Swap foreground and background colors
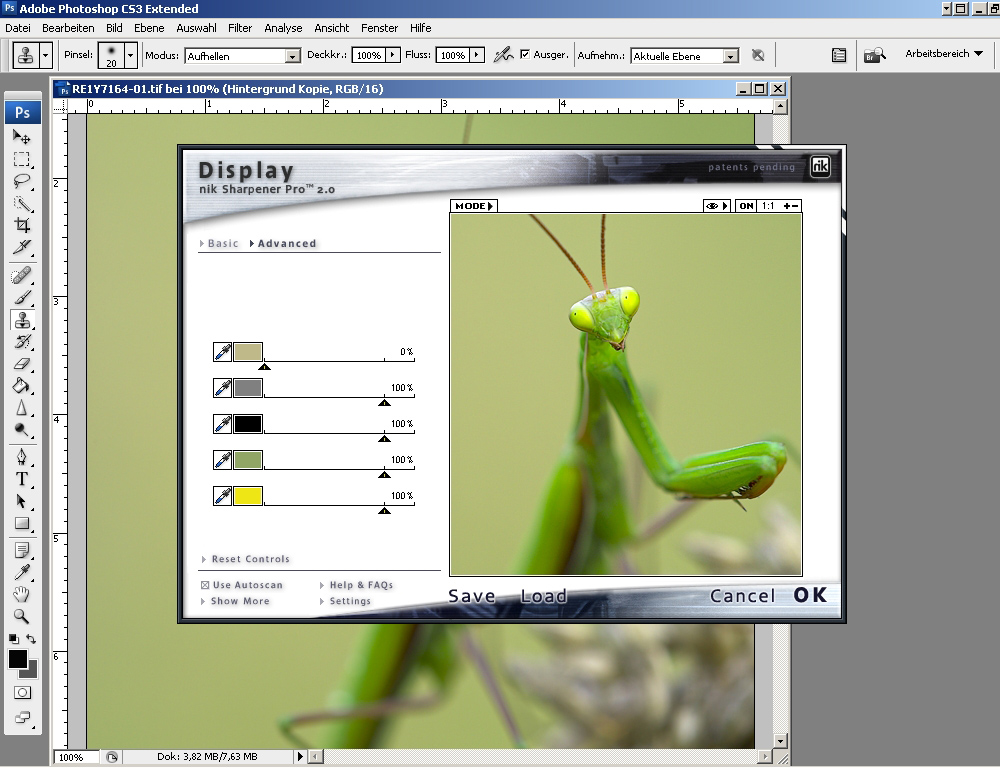 31,639
